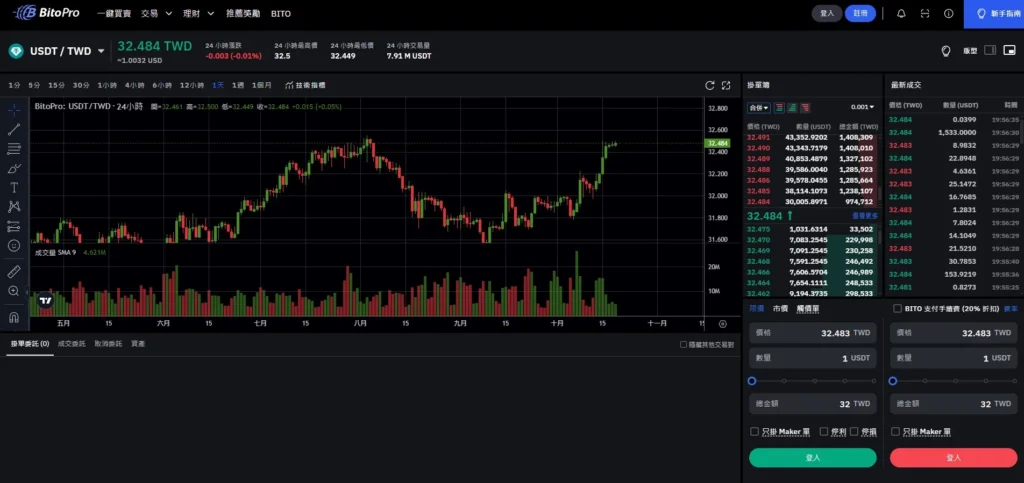Viewport: 1024px width, 483px height.
Task: Click the 費率 fee rate link
Action: coord(1010,309)
